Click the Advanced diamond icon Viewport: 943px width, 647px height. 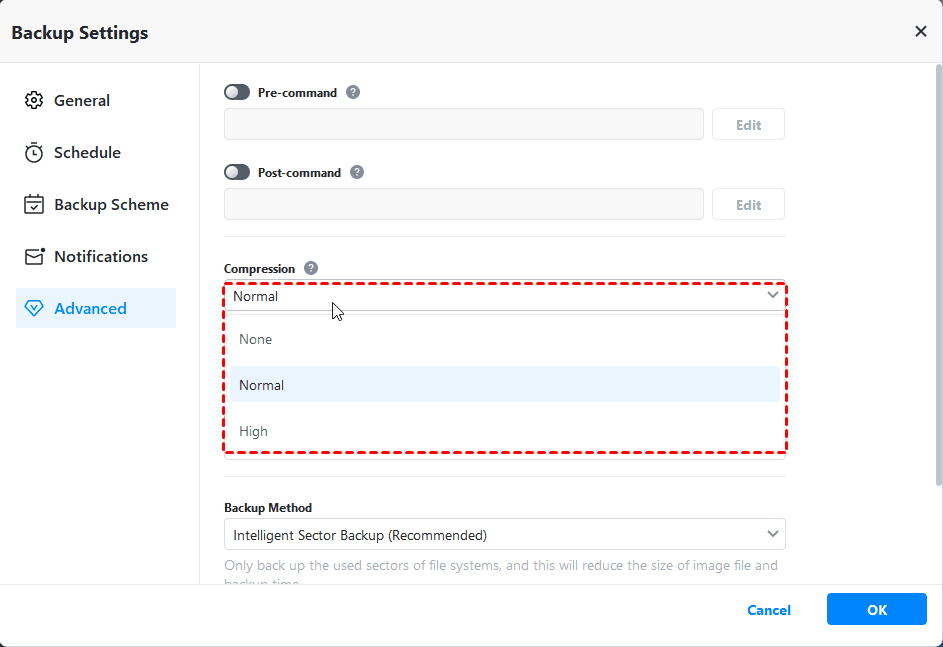tap(34, 309)
